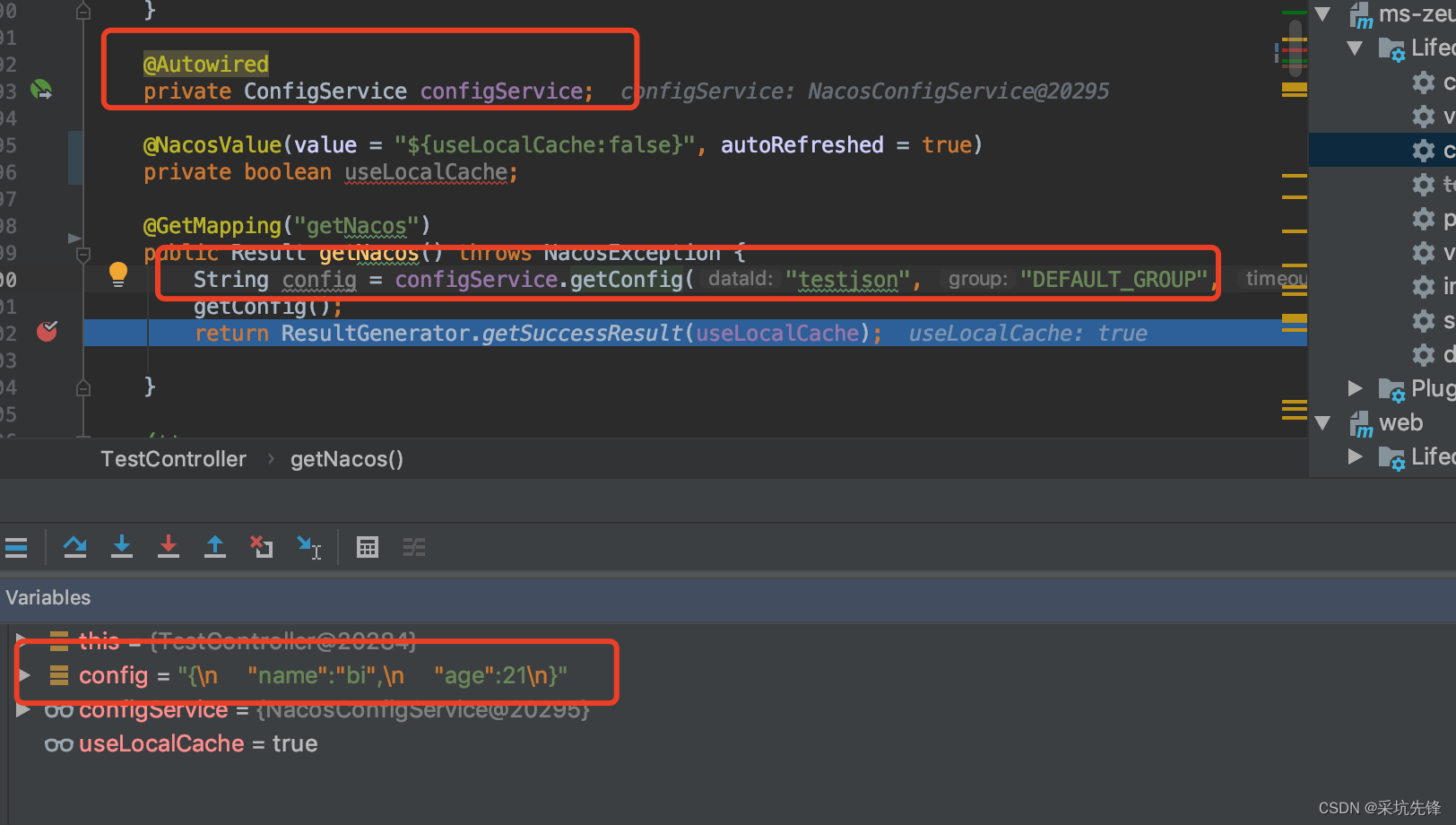This screenshot has height=825, width=1456.
Task: Expand the configService variable arrow
Action: pyautogui.click(x=23, y=710)
